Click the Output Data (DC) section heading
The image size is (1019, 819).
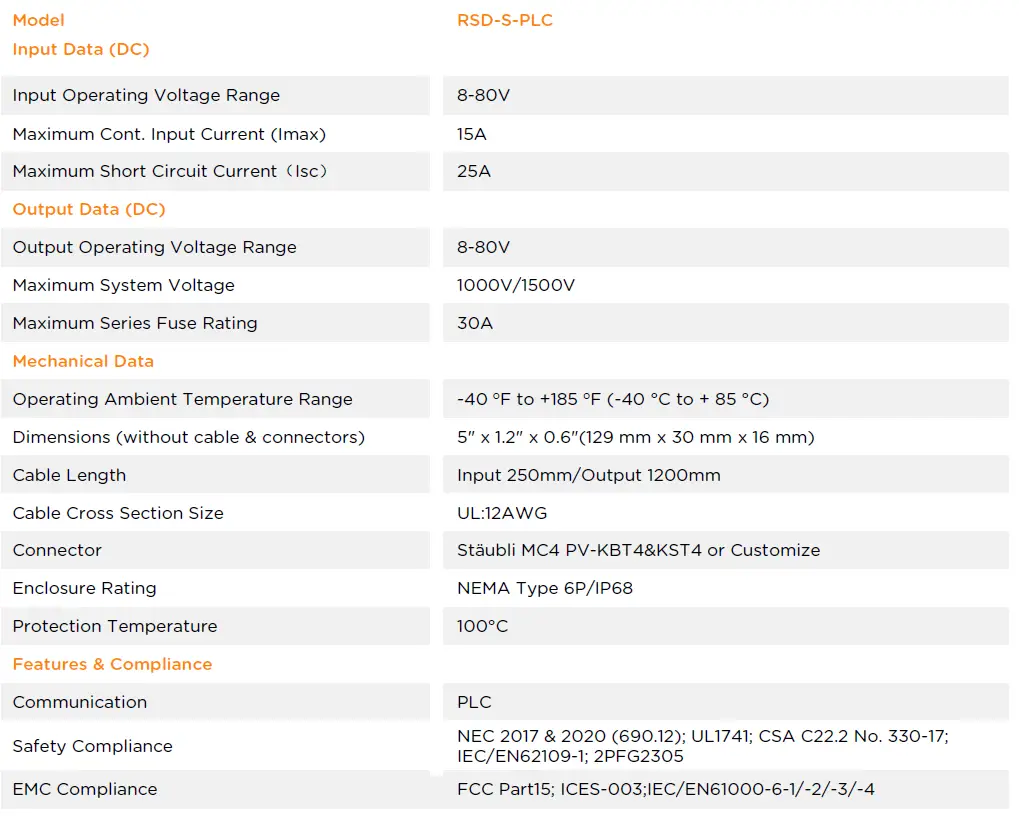coord(89,209)
